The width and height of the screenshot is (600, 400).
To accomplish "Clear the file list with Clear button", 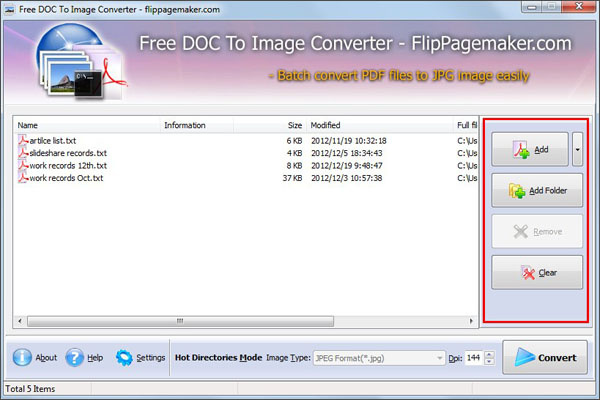I will [x=537, y=273].
